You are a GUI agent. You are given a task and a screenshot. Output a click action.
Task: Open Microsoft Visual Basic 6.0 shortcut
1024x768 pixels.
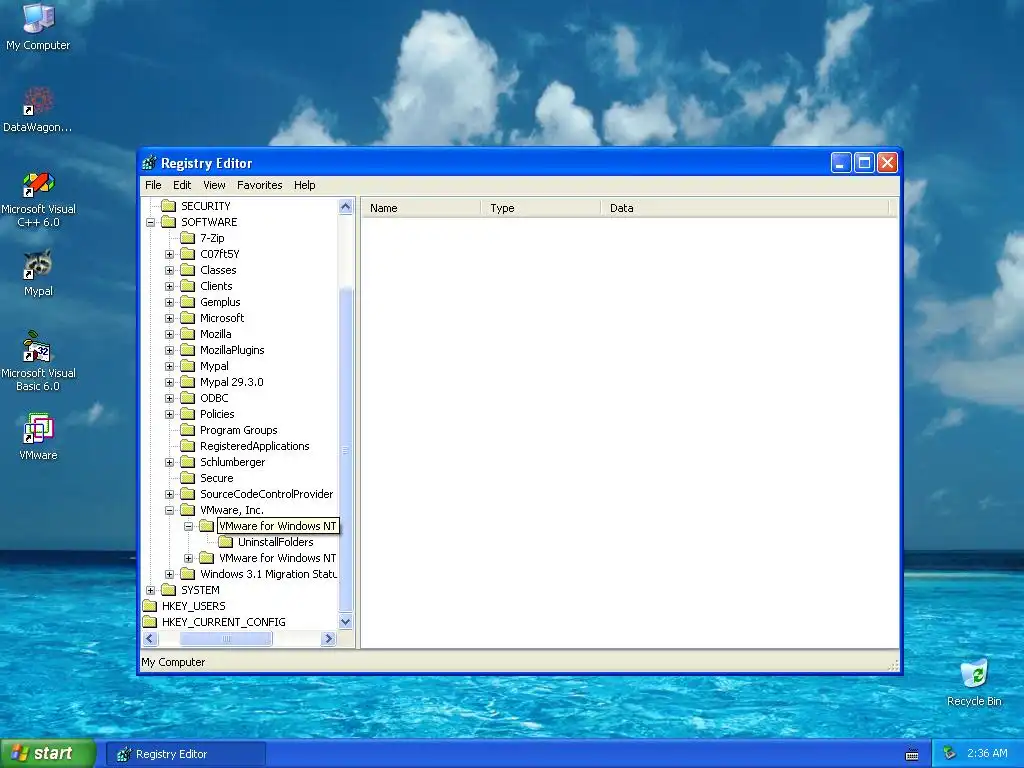[x=38, y=360]
